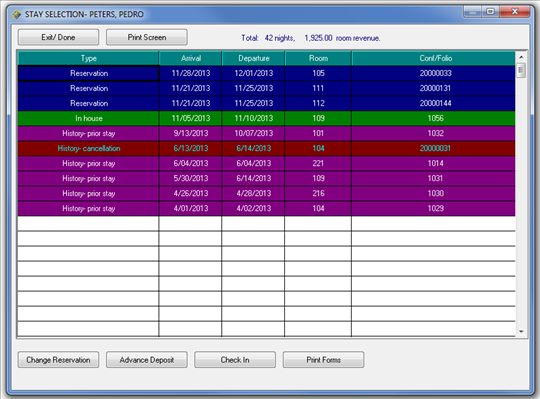Select the Reservation row with room 111
Viewport: 540px width, 399px height.
(267, 88)
